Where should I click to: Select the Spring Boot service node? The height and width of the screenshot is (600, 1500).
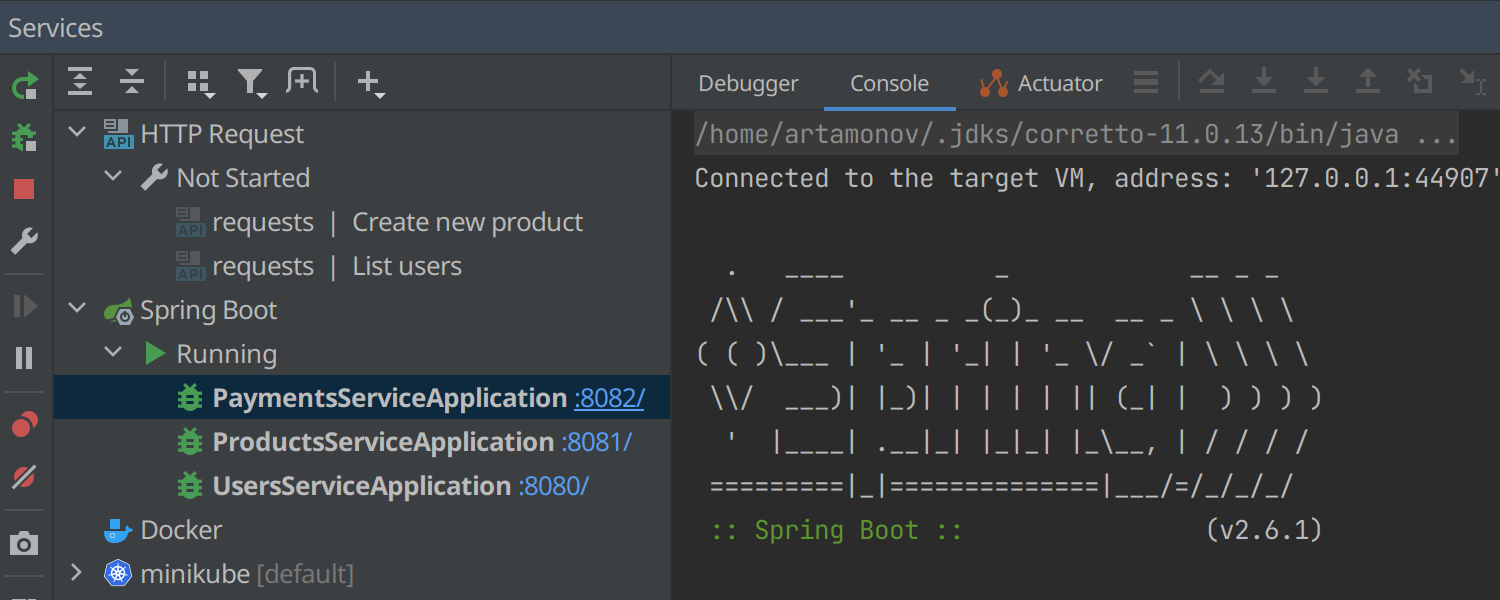point(208,310)
